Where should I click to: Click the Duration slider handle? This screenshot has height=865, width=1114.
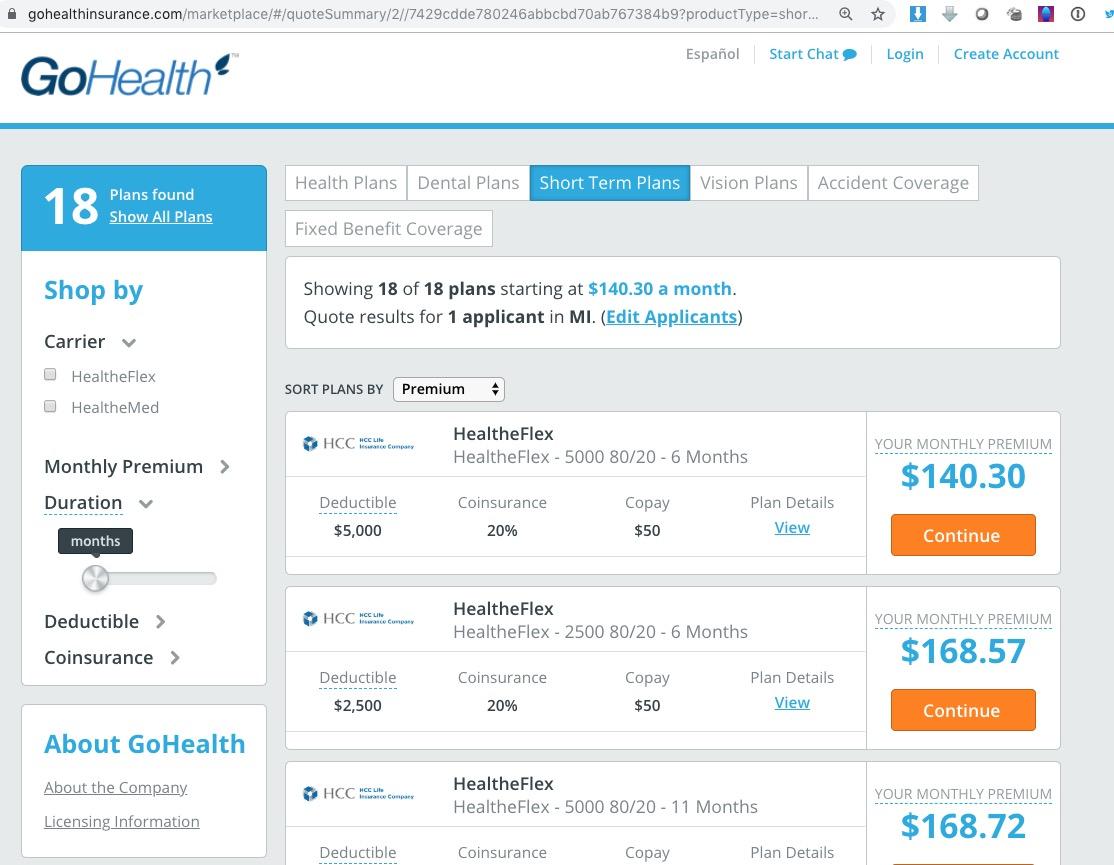pyautogui.click(x=95, y=578)
